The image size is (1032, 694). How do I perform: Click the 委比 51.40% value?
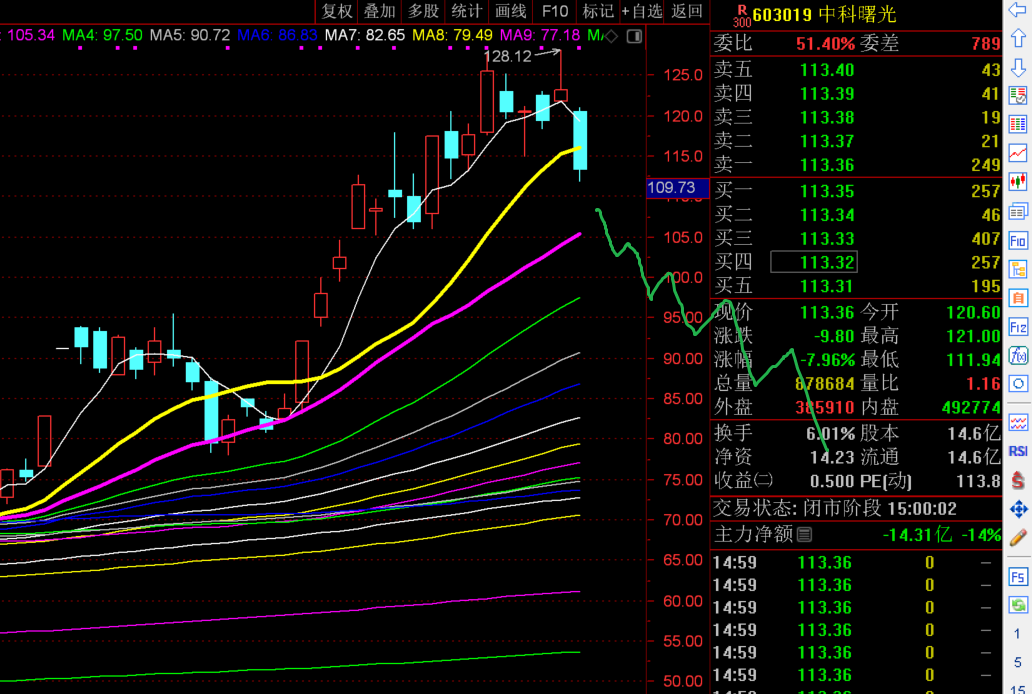pyautogui.click(x=825, y=44)
